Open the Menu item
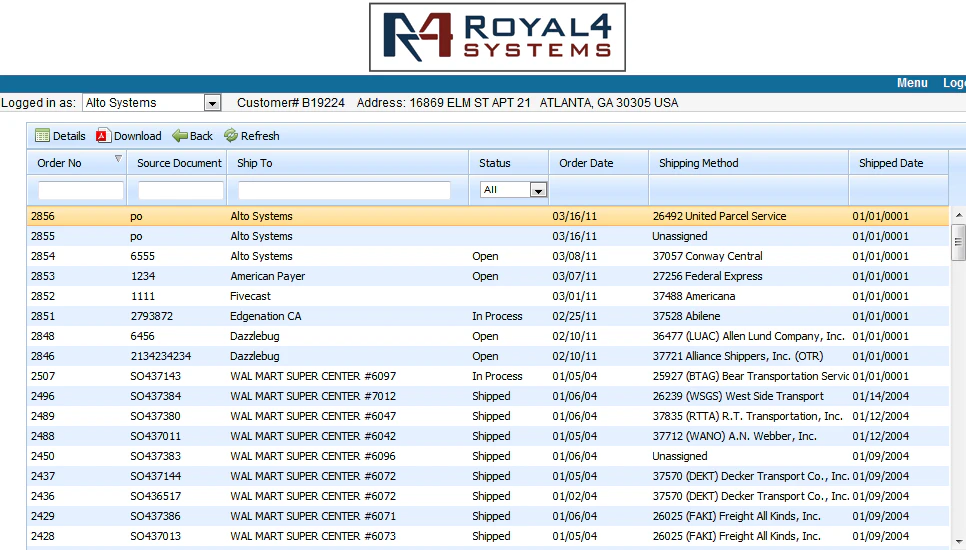Screen dimensions: 966x550 click(x=912, y=83)
